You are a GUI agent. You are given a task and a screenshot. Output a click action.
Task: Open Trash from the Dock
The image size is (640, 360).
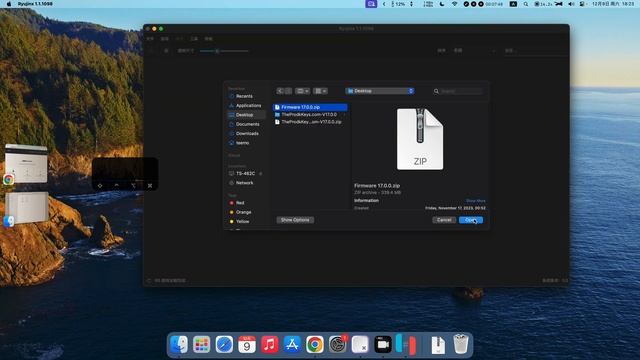pos(461,344)
